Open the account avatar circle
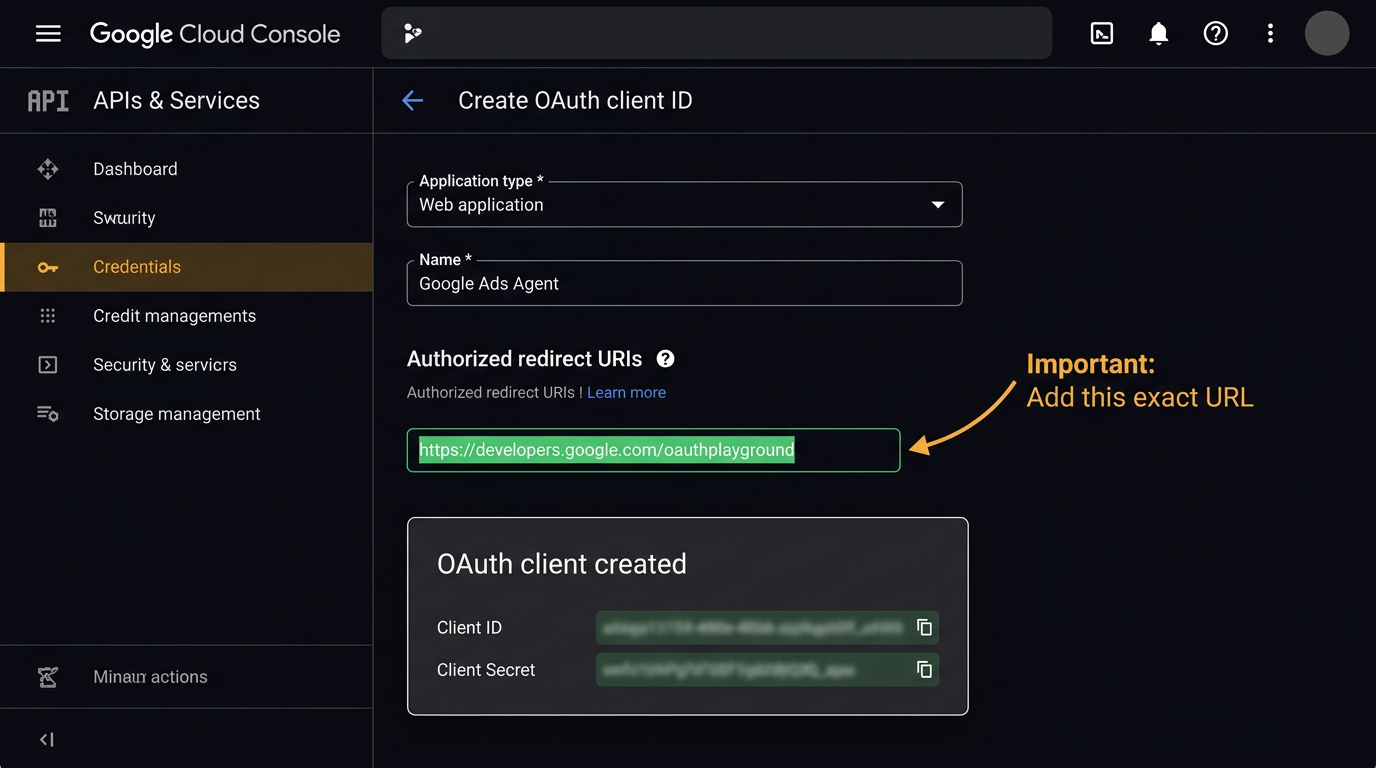This screenshot has width=1376, height=768. [1327, 33]
